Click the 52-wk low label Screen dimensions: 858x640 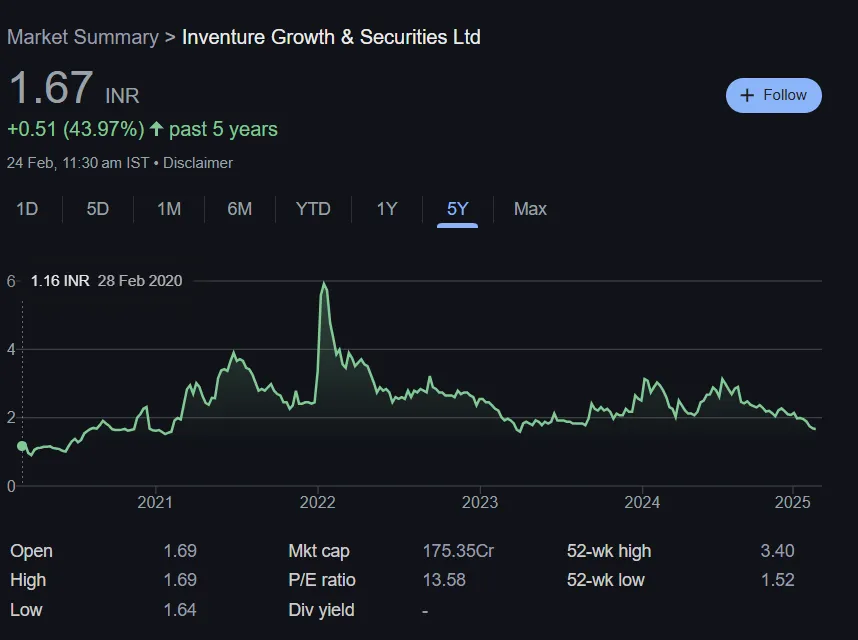click(606, 580)
